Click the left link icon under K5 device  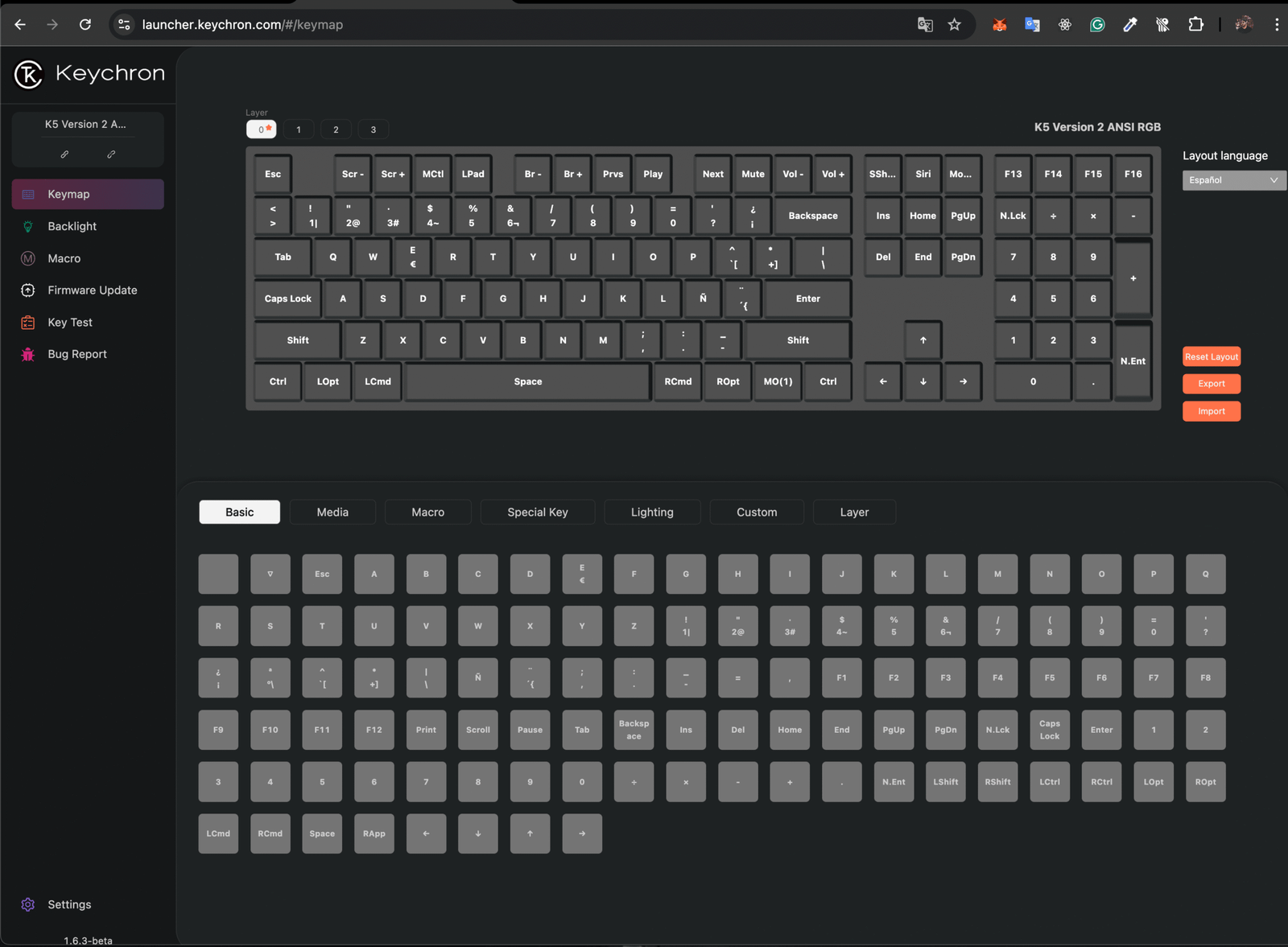(64, 154)
